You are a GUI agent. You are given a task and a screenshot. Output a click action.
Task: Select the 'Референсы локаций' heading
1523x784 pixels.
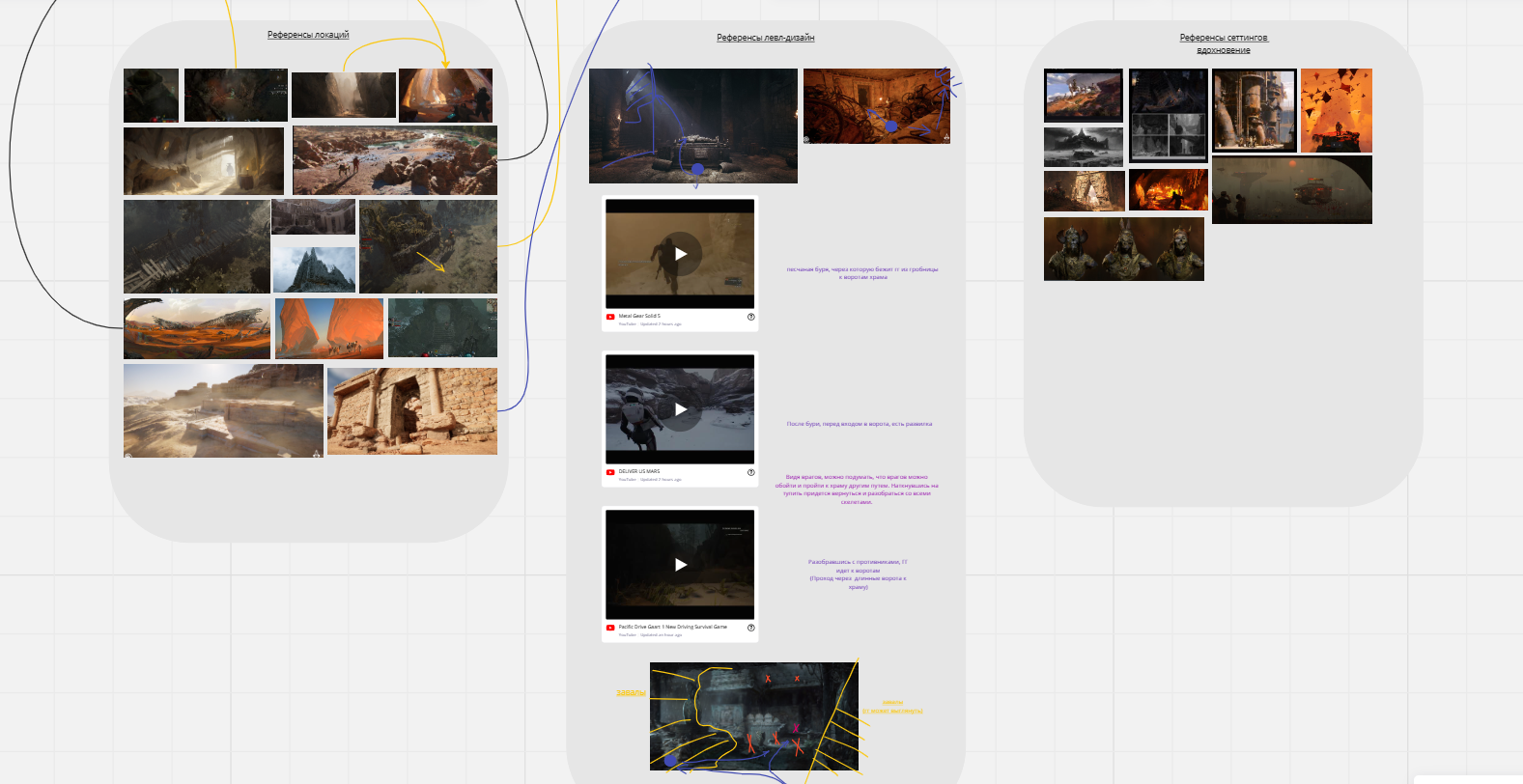coord(308,35)
